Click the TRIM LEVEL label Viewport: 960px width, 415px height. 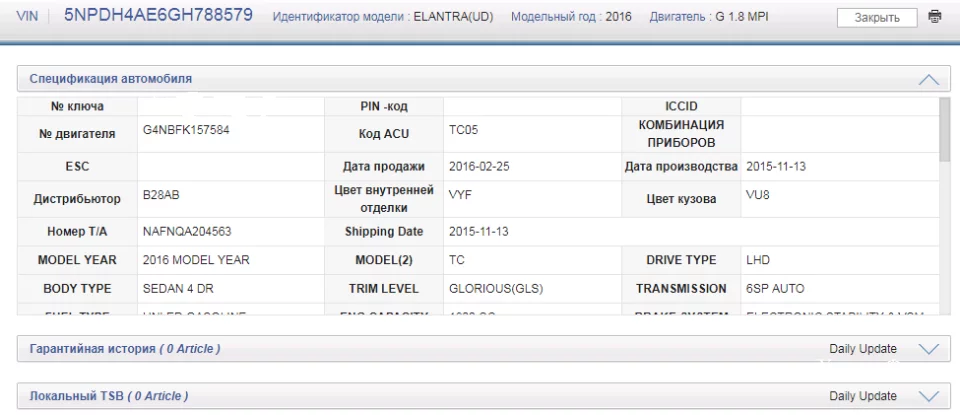pos(384,288)
